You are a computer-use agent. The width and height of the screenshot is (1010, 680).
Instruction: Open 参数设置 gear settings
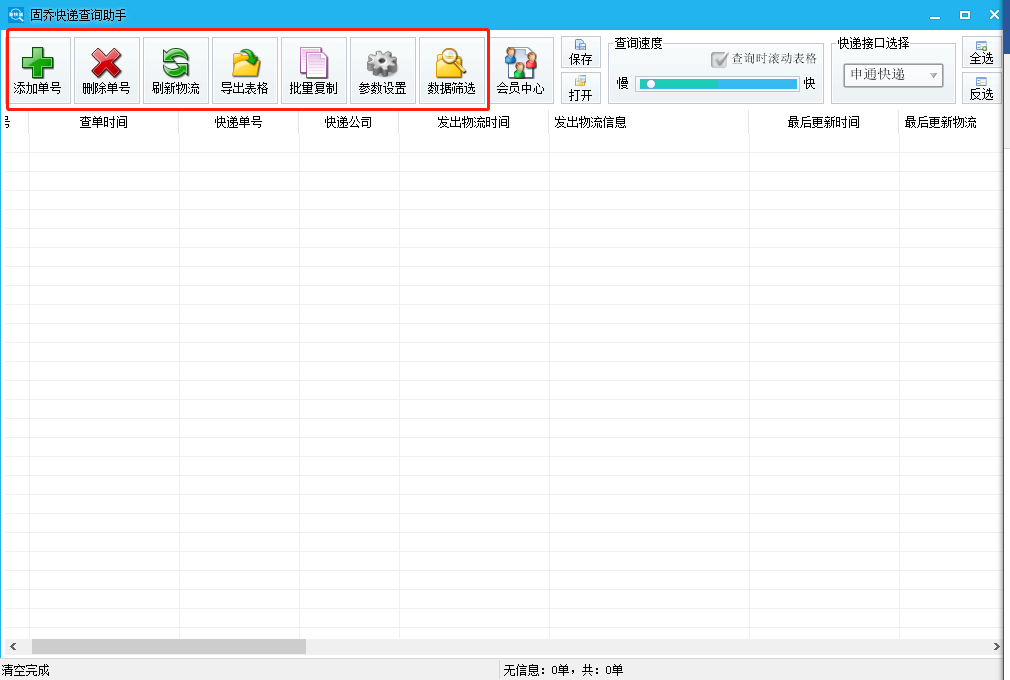click(382, 70)
